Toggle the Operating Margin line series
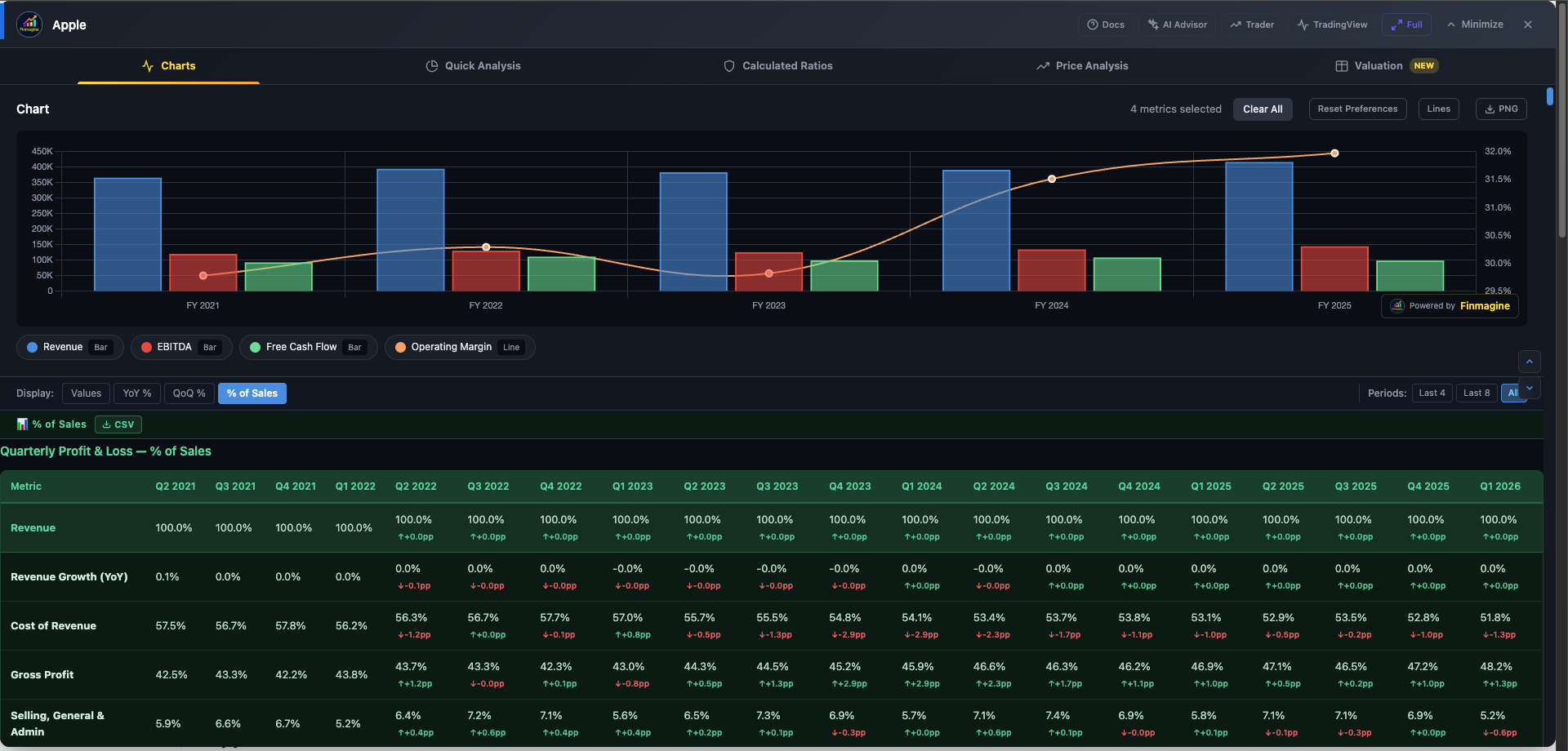 pos(459,347)
